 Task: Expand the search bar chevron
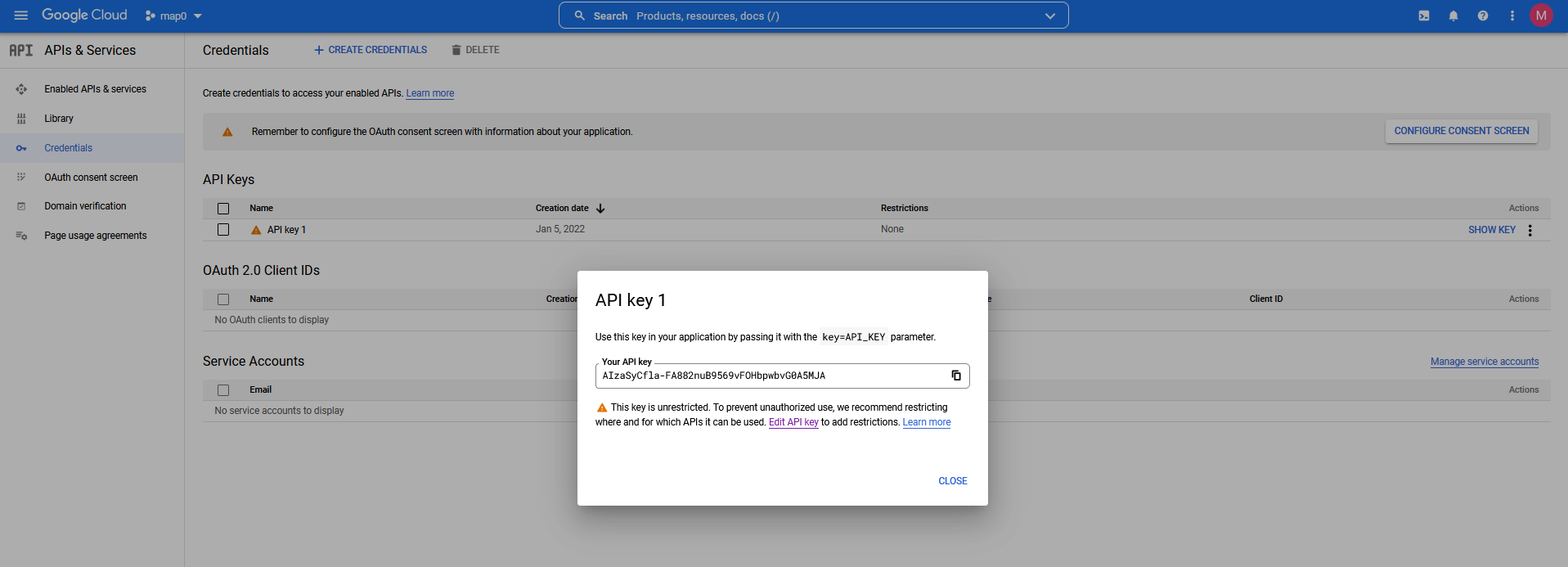pos(1050,16)
